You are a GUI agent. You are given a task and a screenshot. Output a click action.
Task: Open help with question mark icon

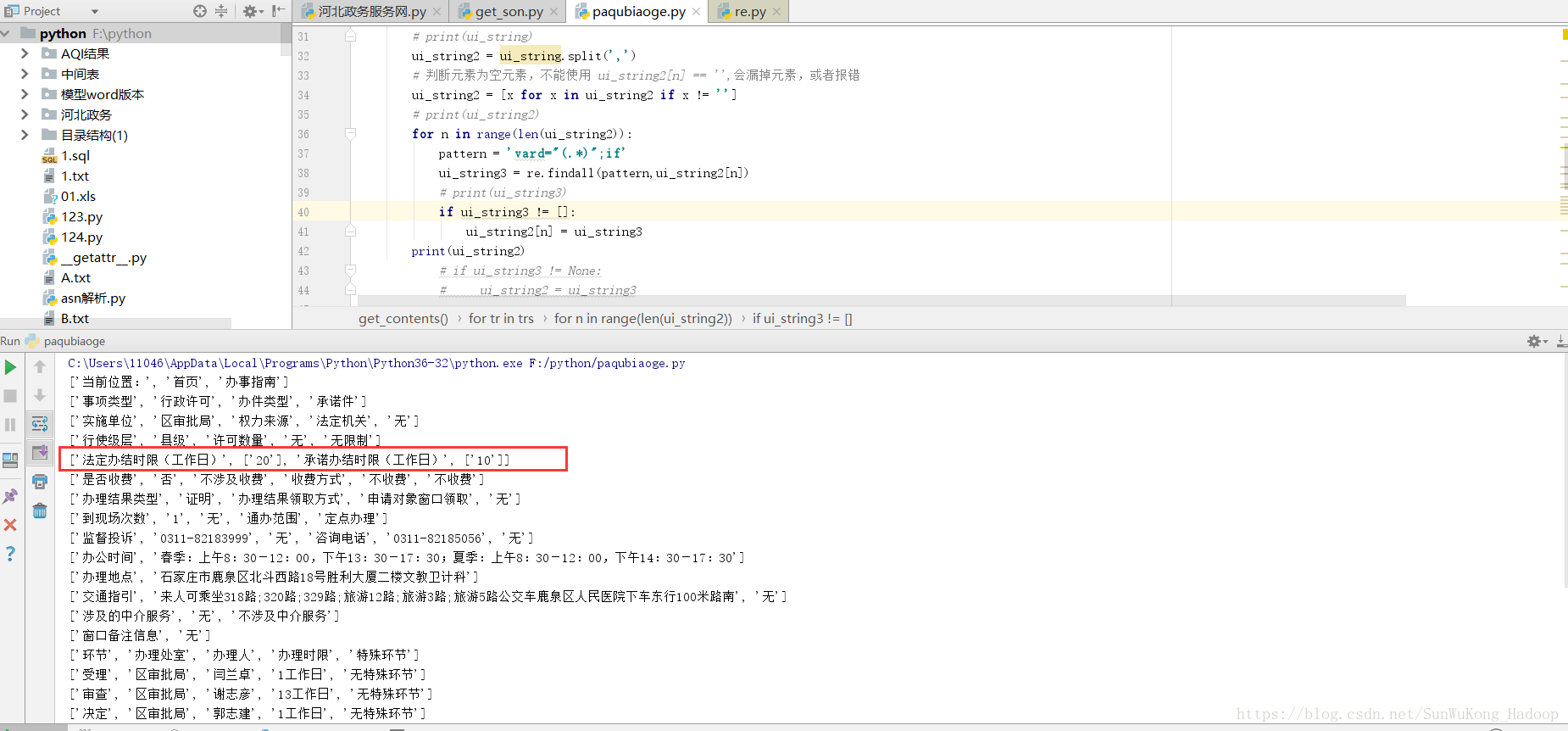point(10,554)
